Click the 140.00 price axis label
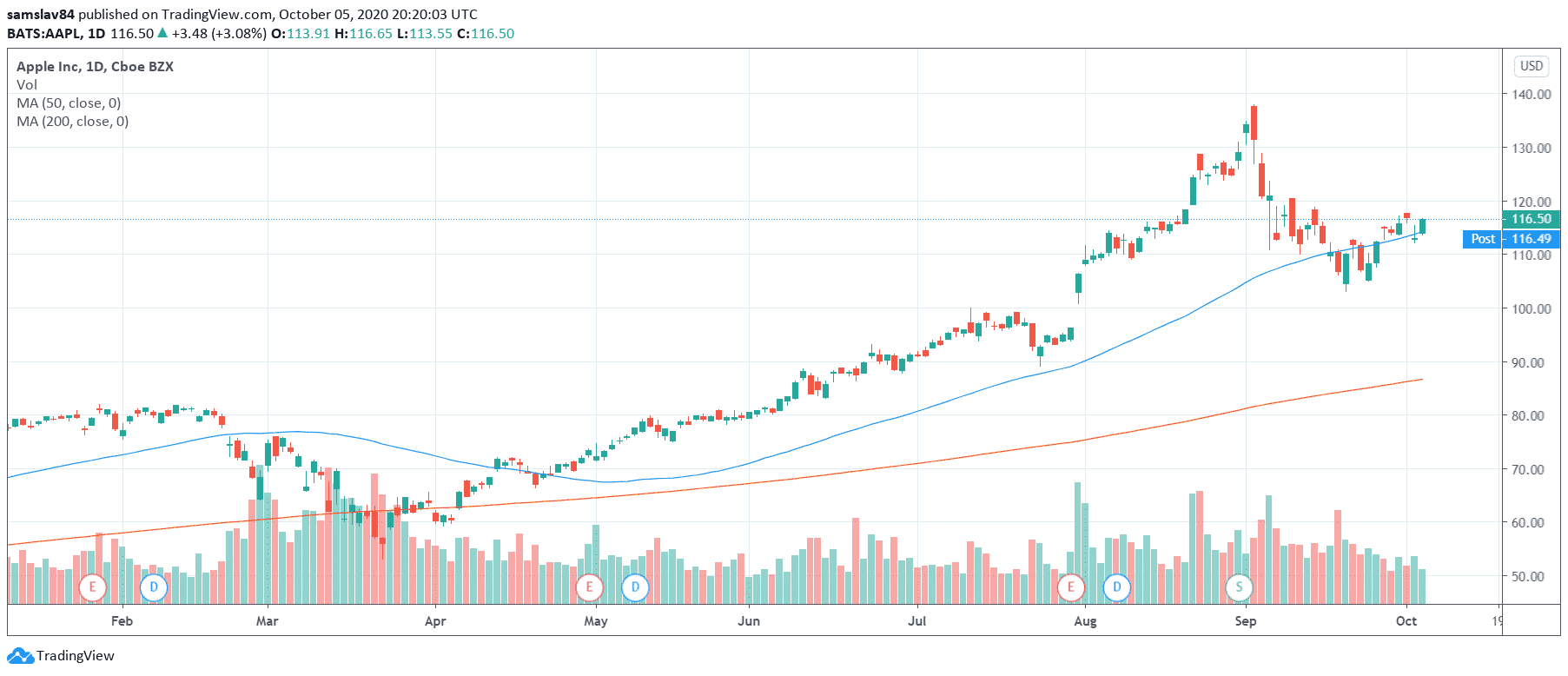This screenshot has width=1568, height=676. 1531,95
